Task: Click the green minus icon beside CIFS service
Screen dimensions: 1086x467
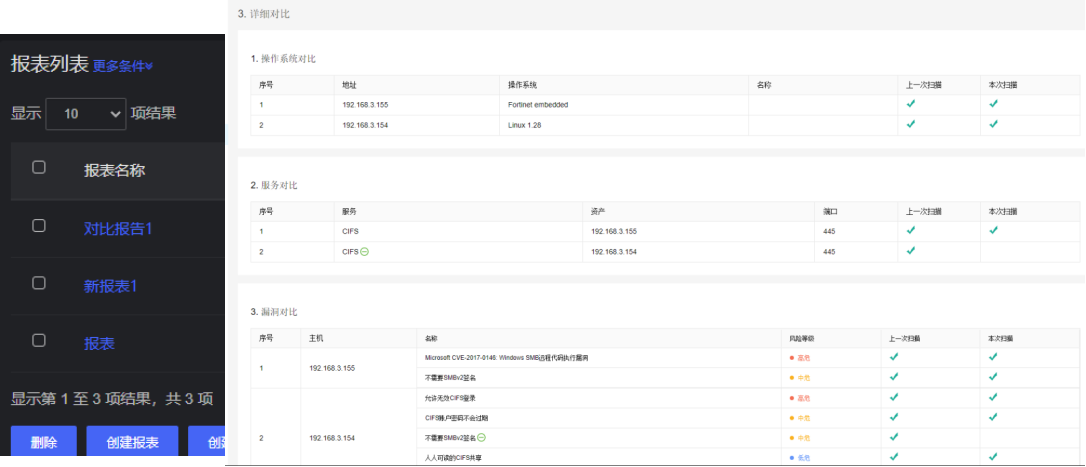Action: pyautogui.click(x=364, y=251)
